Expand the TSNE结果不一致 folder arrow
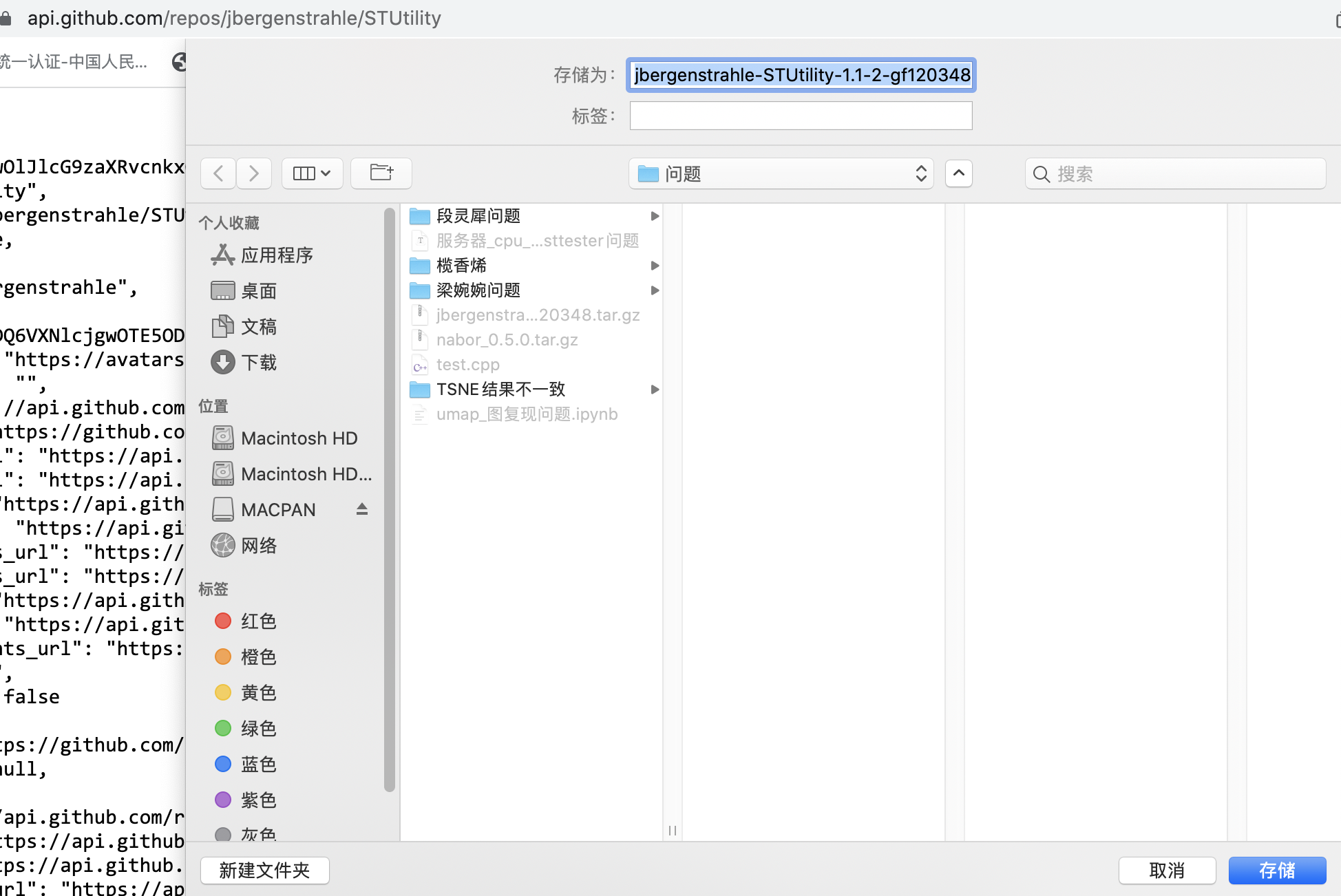Viewport: 1341px width, 896px height. point(655,390)
